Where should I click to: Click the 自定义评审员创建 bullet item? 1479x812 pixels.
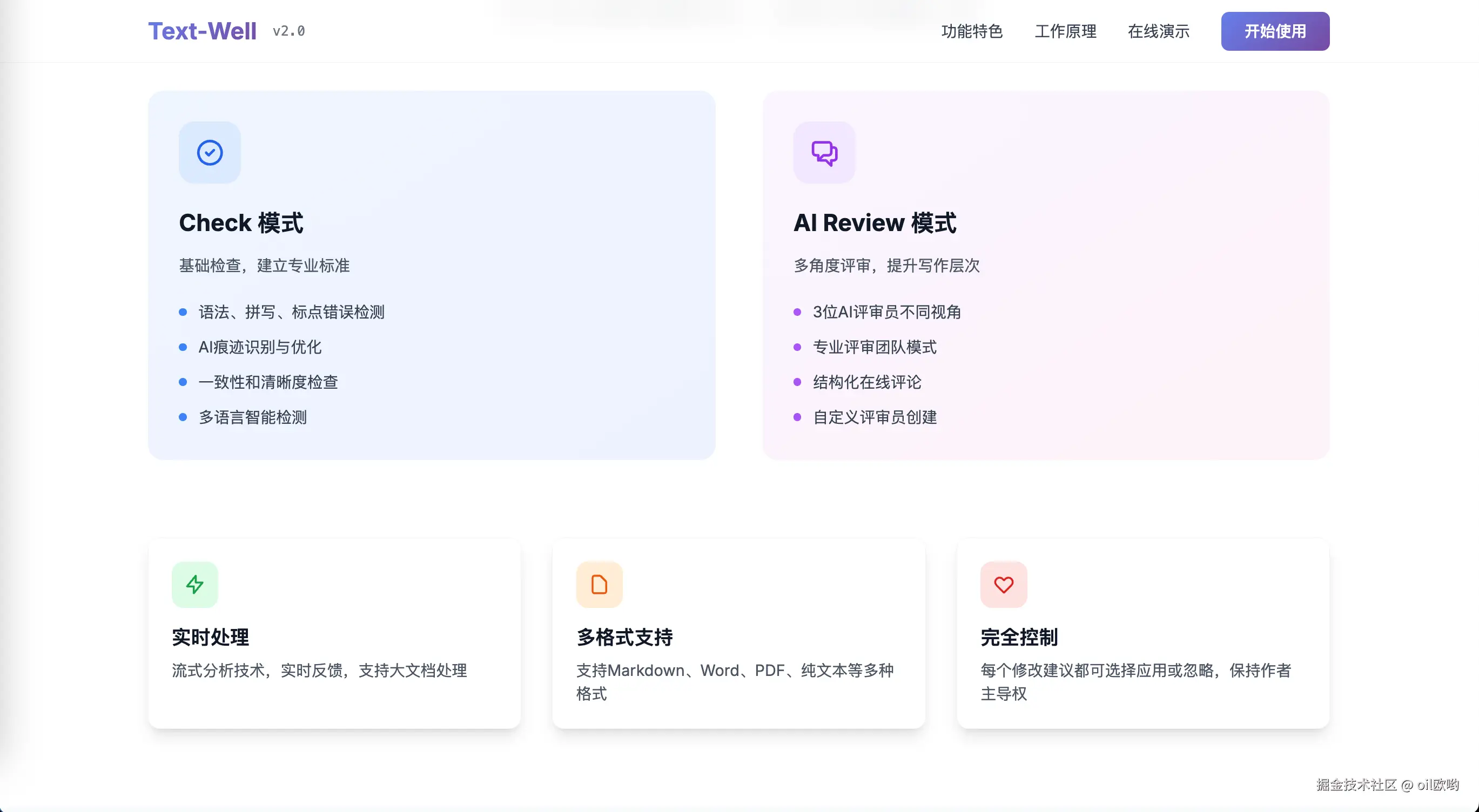point(875,417)
